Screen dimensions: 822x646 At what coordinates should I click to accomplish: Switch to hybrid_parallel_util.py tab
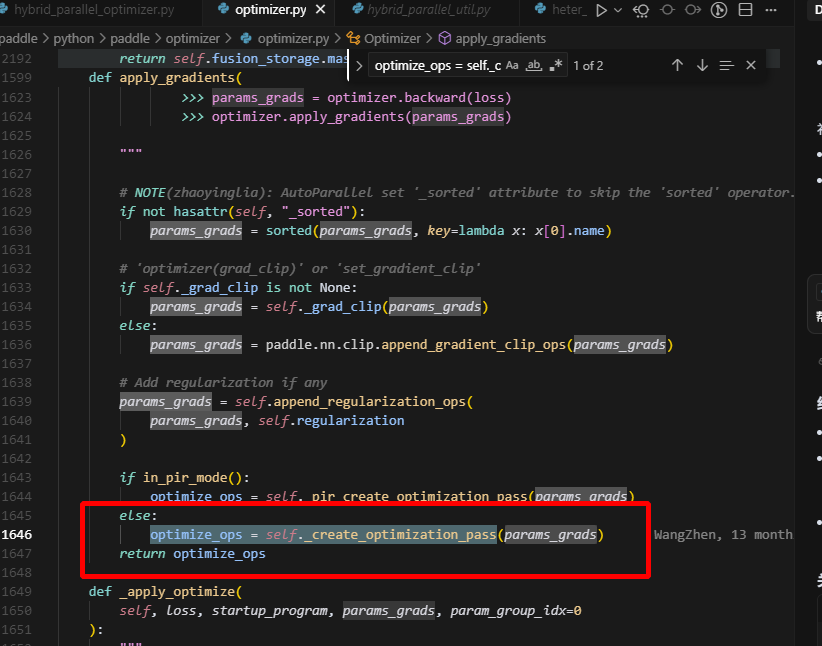pyautogui.click(x=429, y=11)
